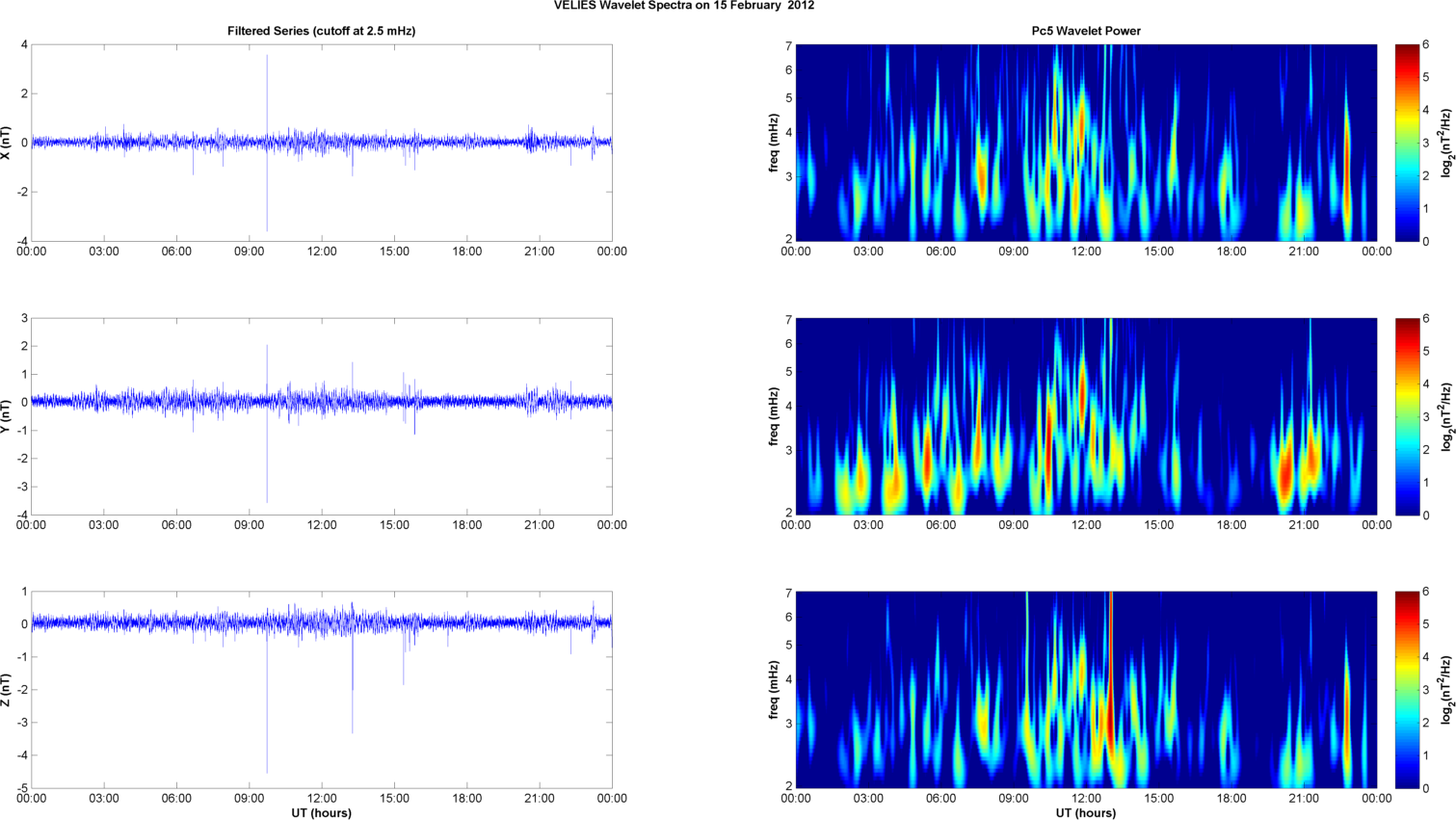Click "freq (mHz)" label of Z wavelet spectrogram
1456x820 pixels.
pyautogui.click(x=774, y=690)
